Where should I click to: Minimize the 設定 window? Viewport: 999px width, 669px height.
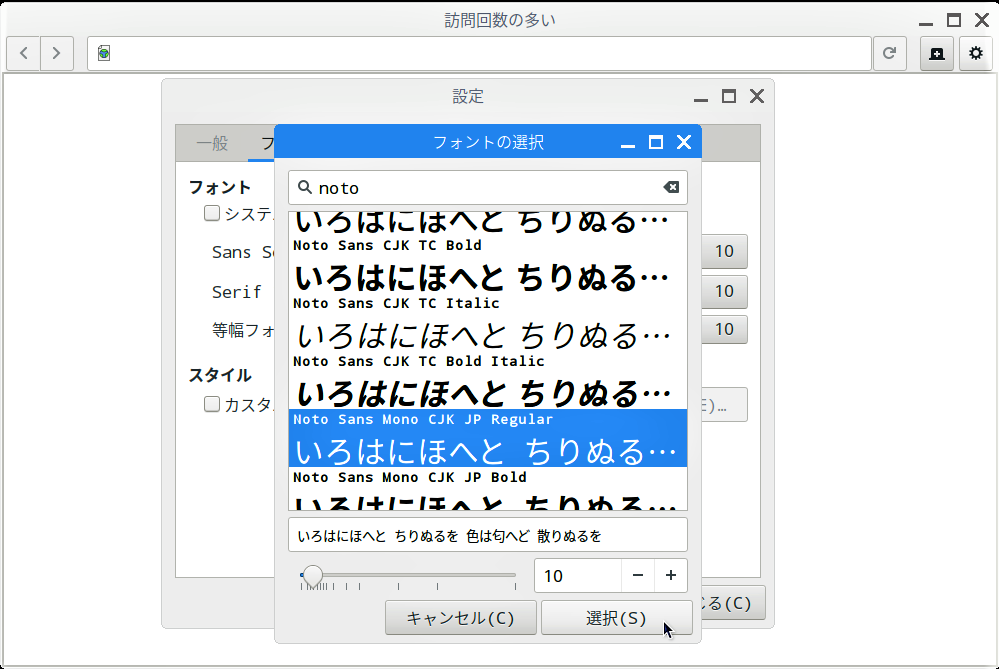701,99
